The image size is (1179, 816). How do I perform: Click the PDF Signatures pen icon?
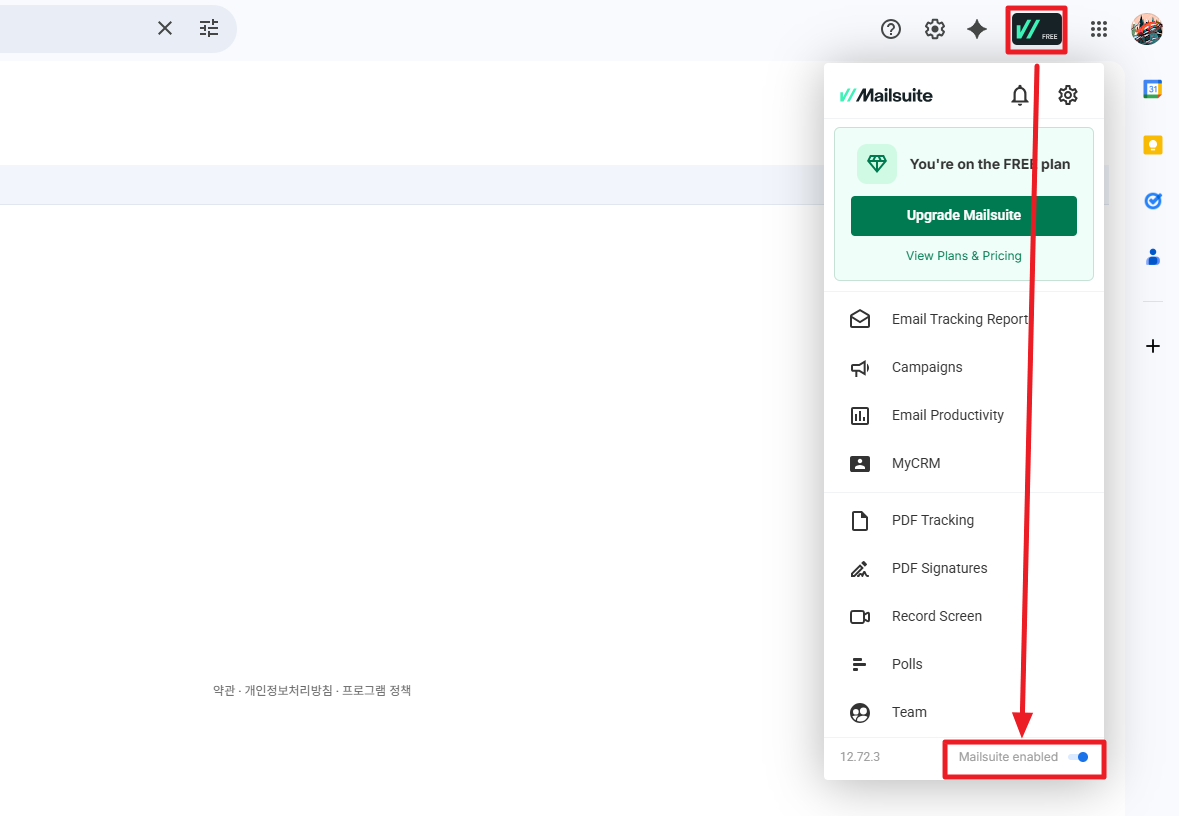[x=860, y=569]
